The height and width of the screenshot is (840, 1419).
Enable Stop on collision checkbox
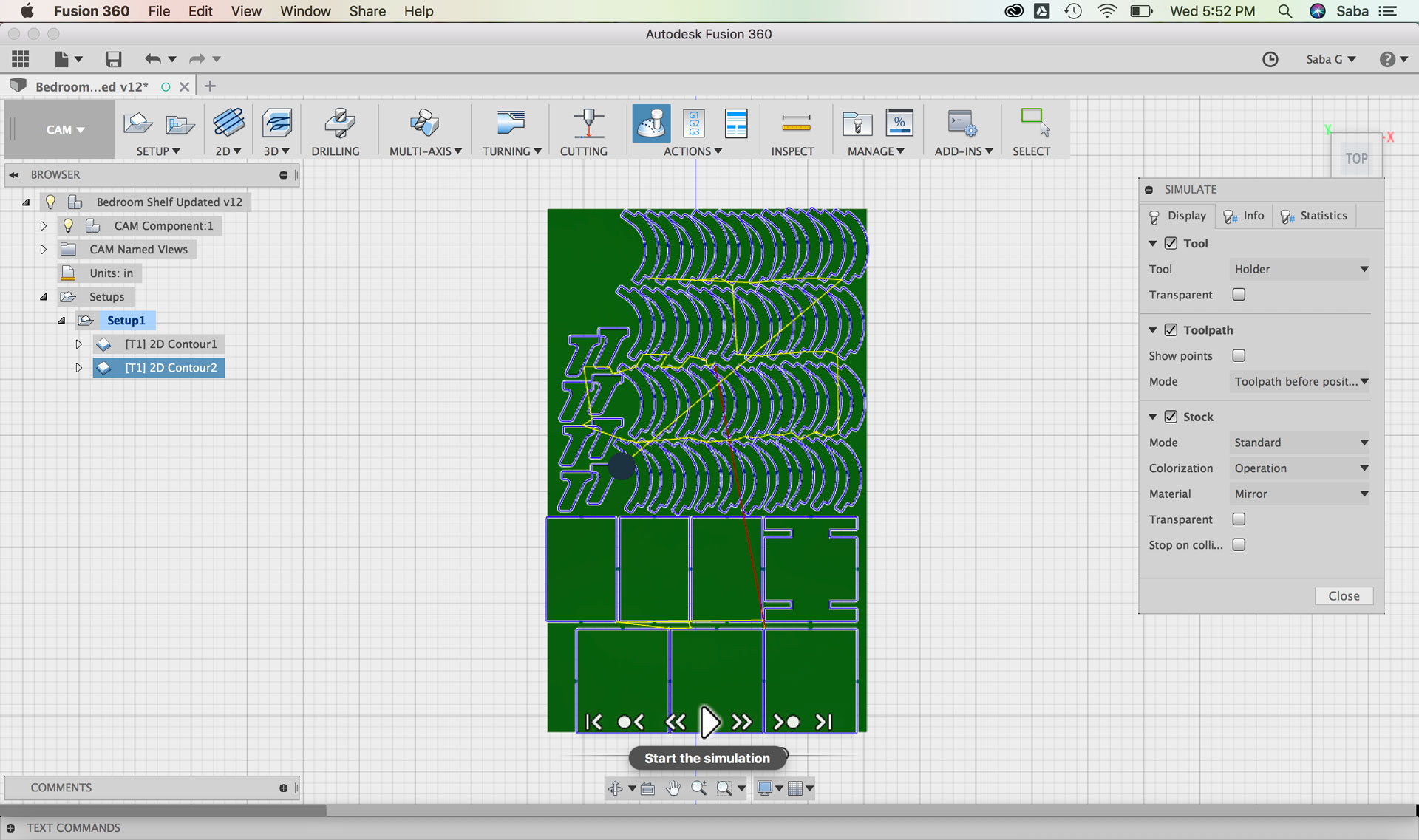[x=1239, y=544]
